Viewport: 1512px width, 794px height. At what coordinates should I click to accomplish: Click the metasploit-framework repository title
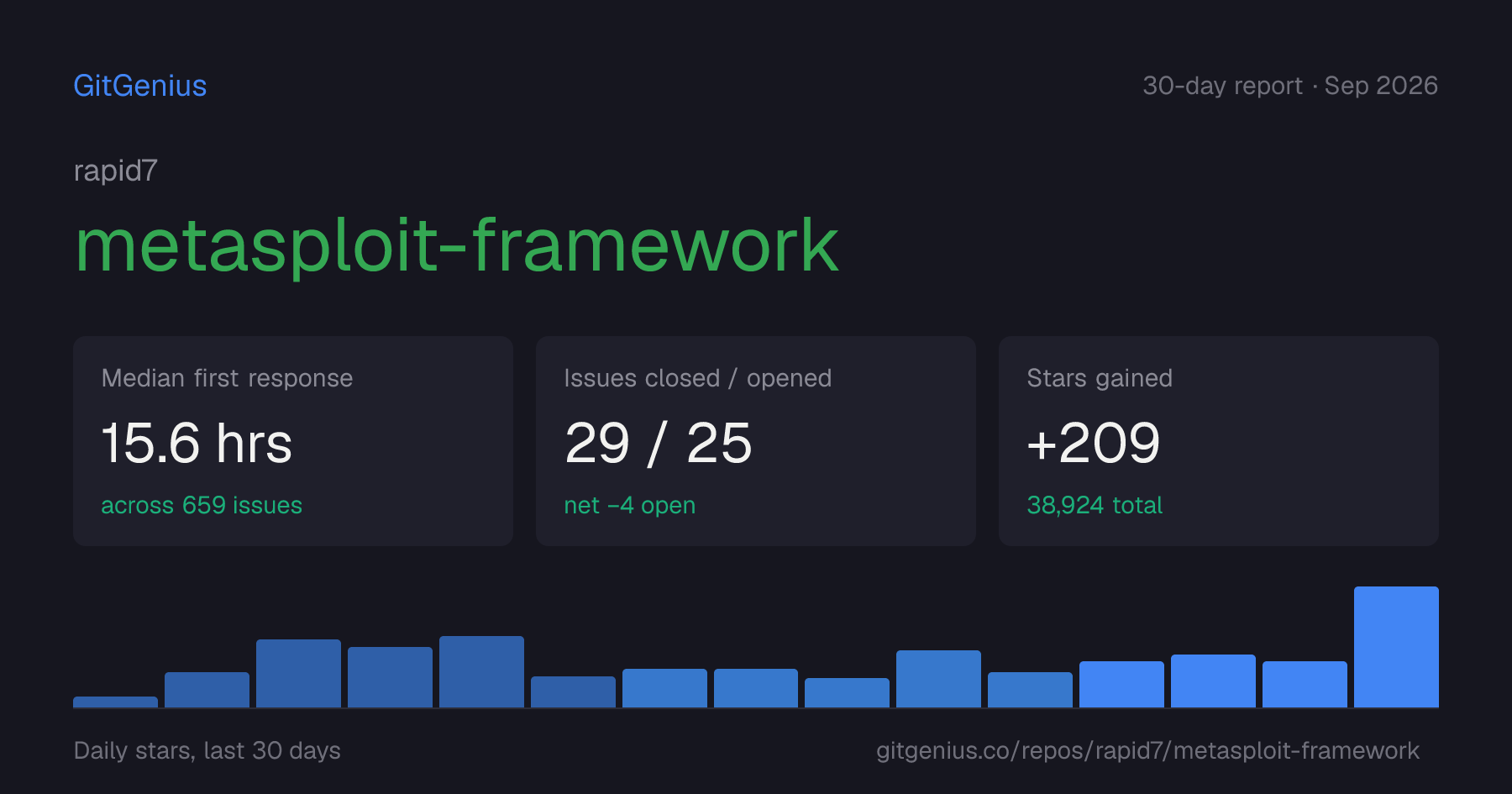[x=457, y=245]
